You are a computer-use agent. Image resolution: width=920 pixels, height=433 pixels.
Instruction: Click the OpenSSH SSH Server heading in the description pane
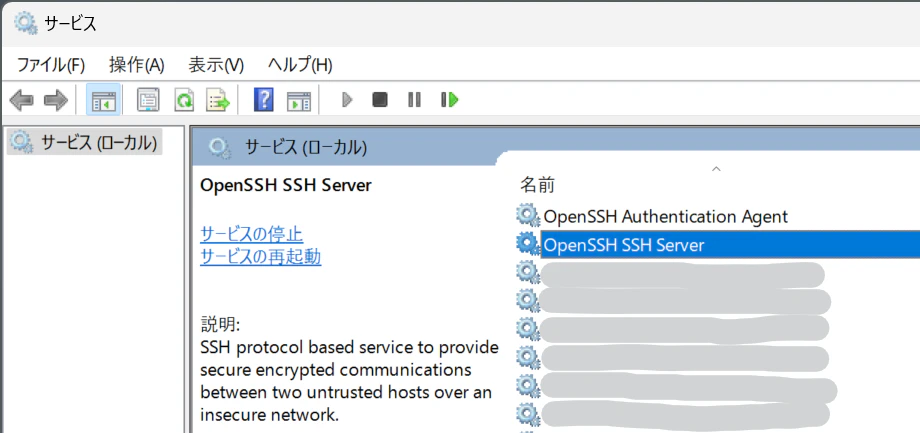click(286, 185)
